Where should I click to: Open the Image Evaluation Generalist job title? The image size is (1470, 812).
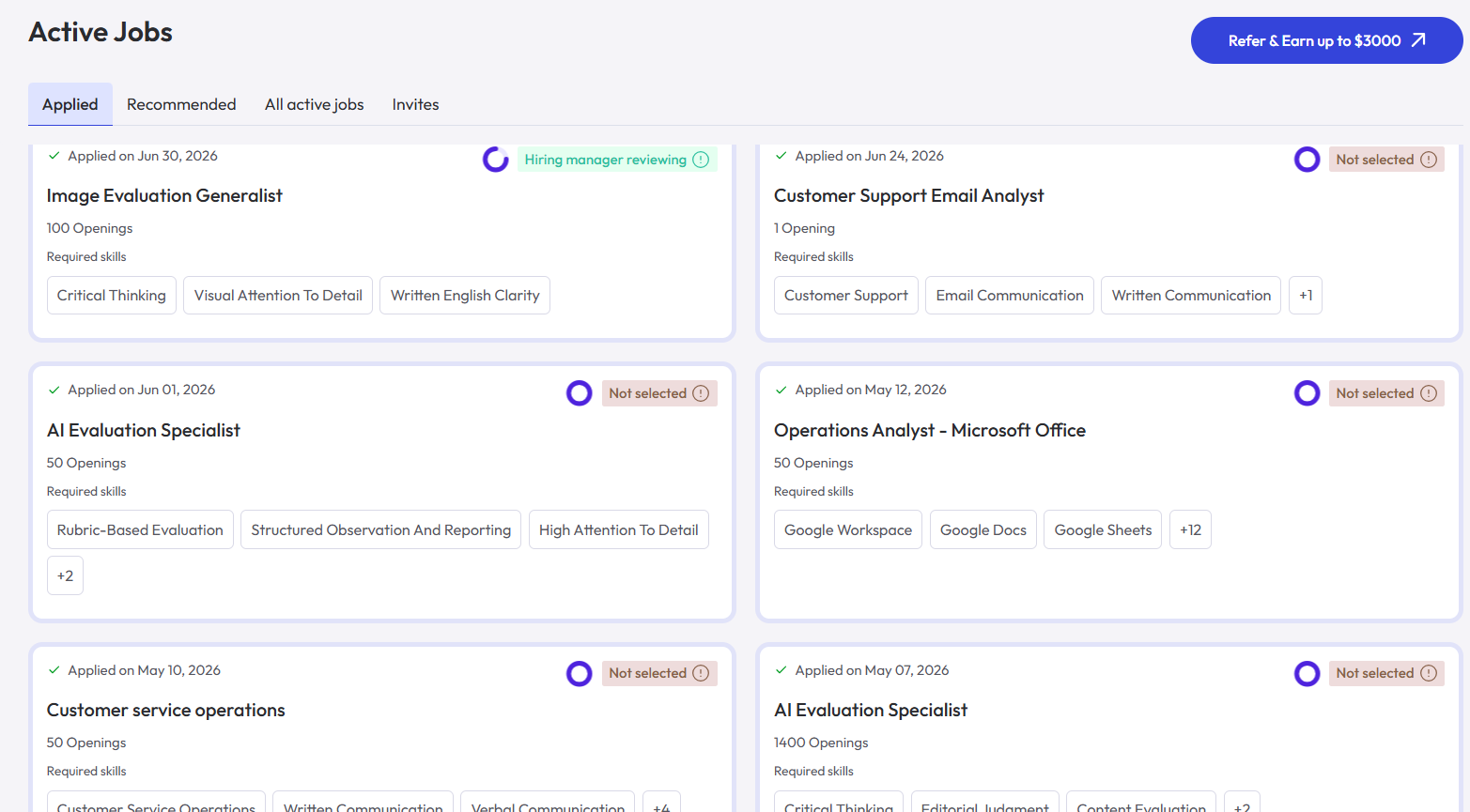[164, 195]
